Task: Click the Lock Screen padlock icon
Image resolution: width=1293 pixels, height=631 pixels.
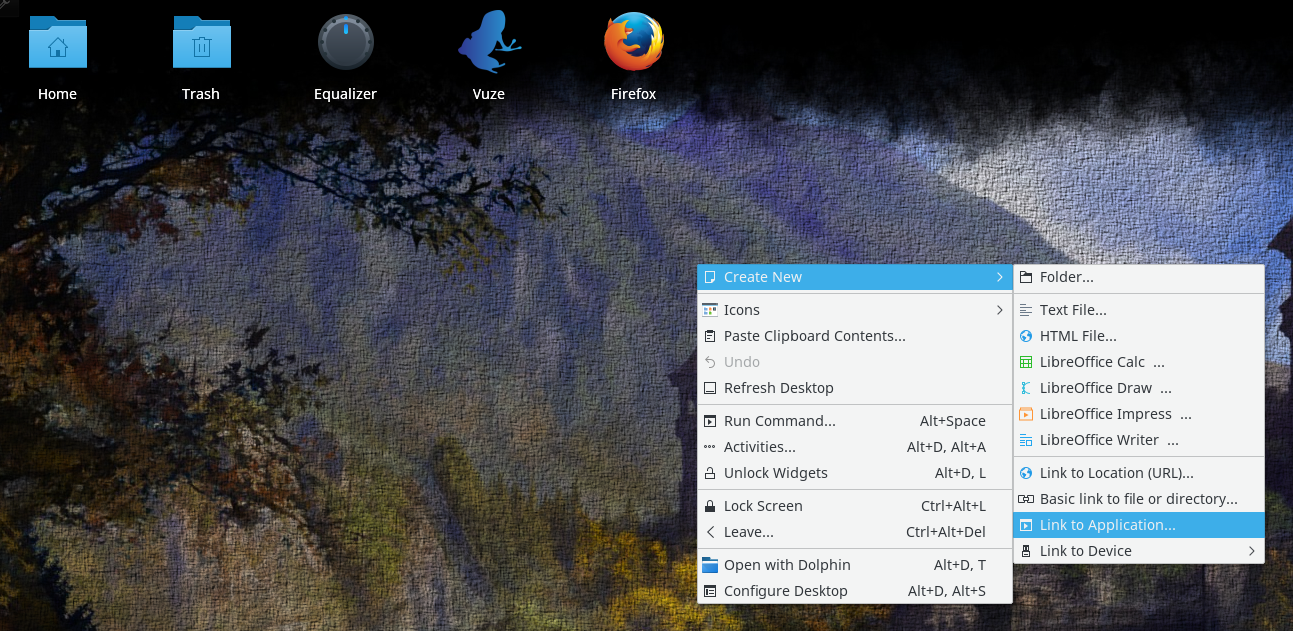Action: [710, 506]
